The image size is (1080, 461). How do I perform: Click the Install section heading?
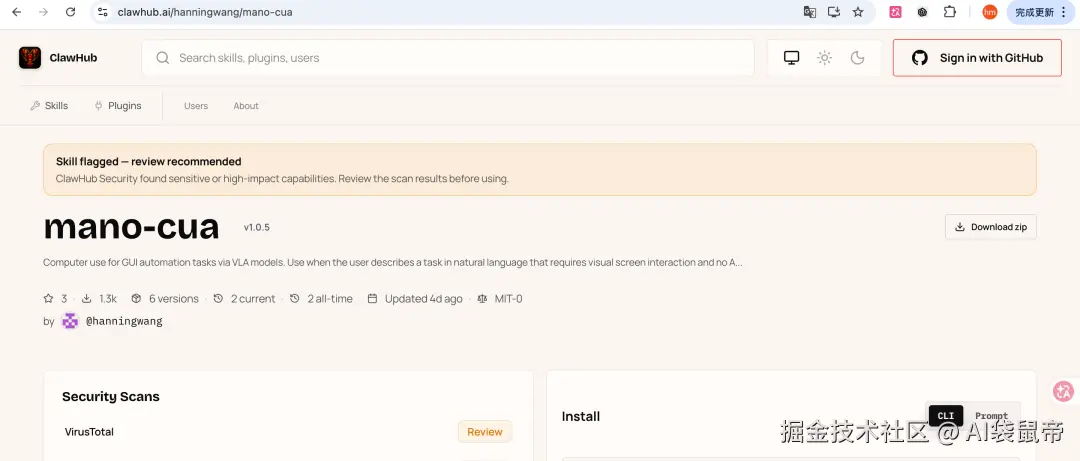pos(581,416)
